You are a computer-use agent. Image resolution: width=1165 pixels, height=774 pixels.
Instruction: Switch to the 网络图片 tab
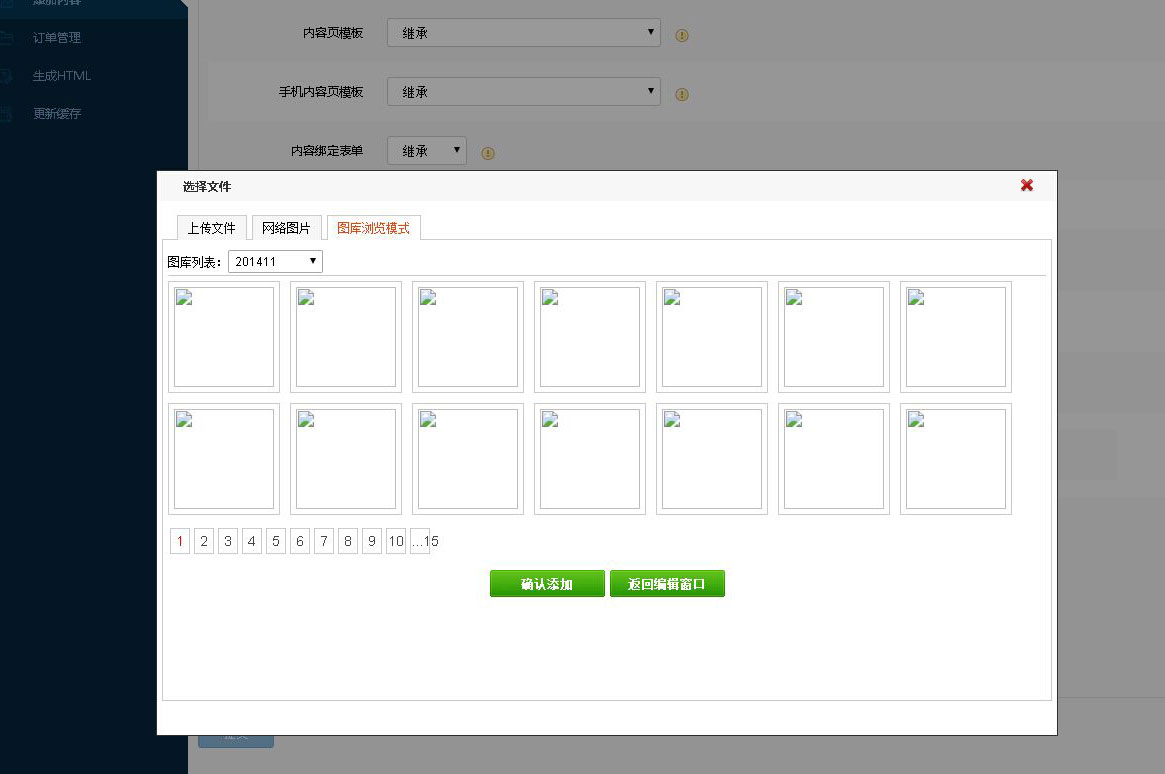click(286, 227)
